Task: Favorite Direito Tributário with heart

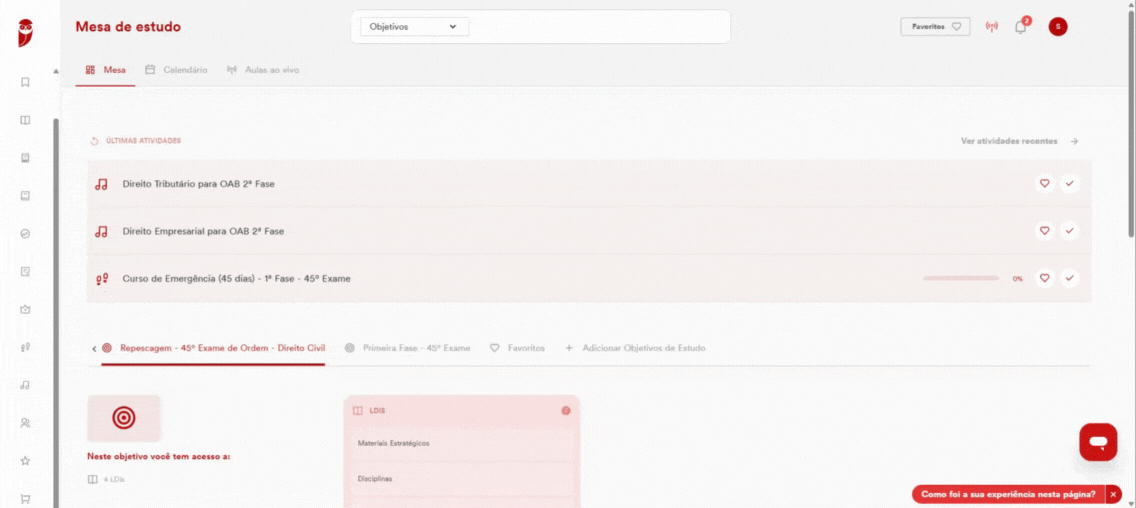Action: pos(1045,183)
